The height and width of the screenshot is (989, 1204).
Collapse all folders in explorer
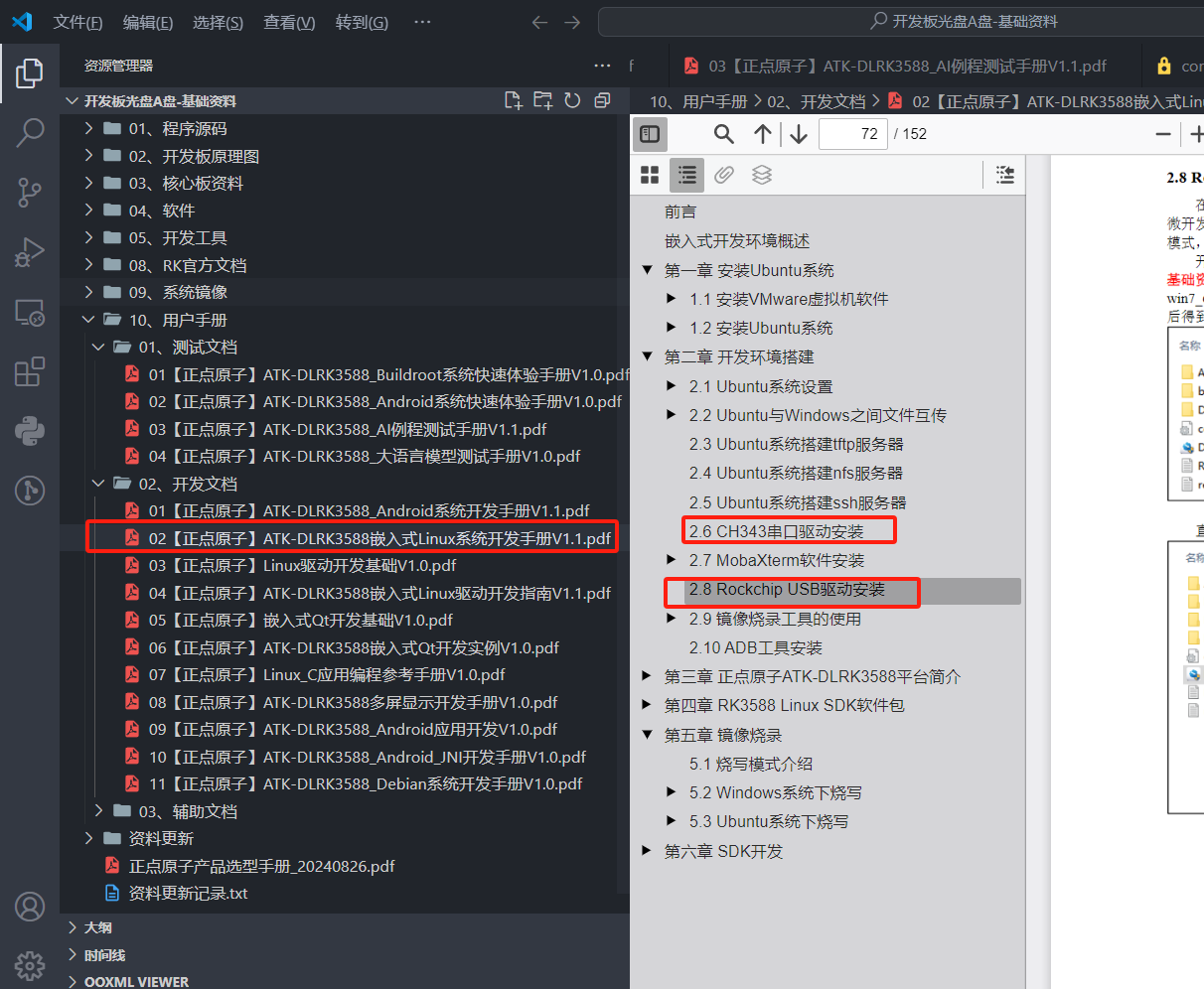[x=602, y=100]
